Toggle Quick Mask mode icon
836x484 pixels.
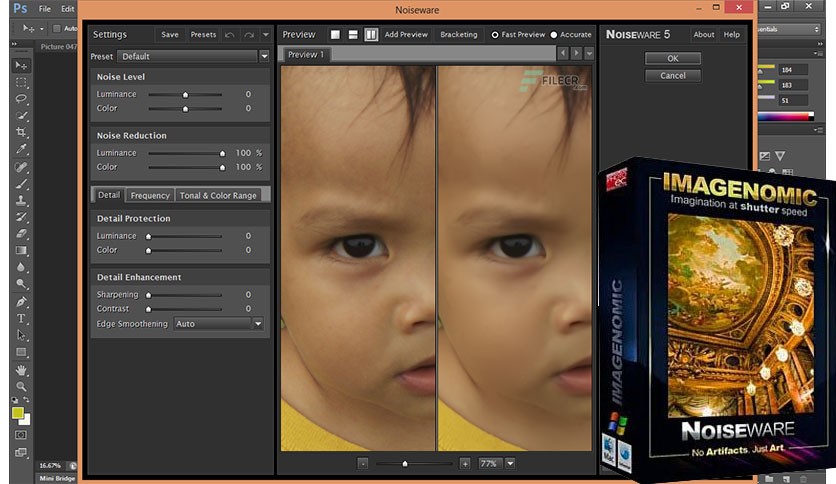[x=21, y=435]
